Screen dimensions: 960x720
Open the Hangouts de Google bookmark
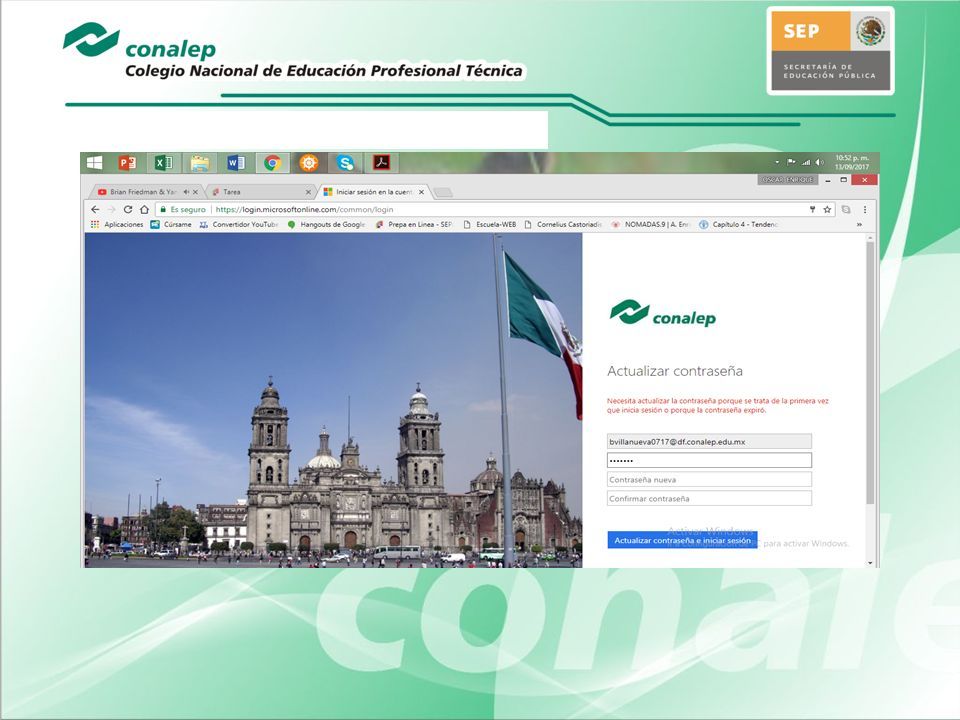coord(326,225)
